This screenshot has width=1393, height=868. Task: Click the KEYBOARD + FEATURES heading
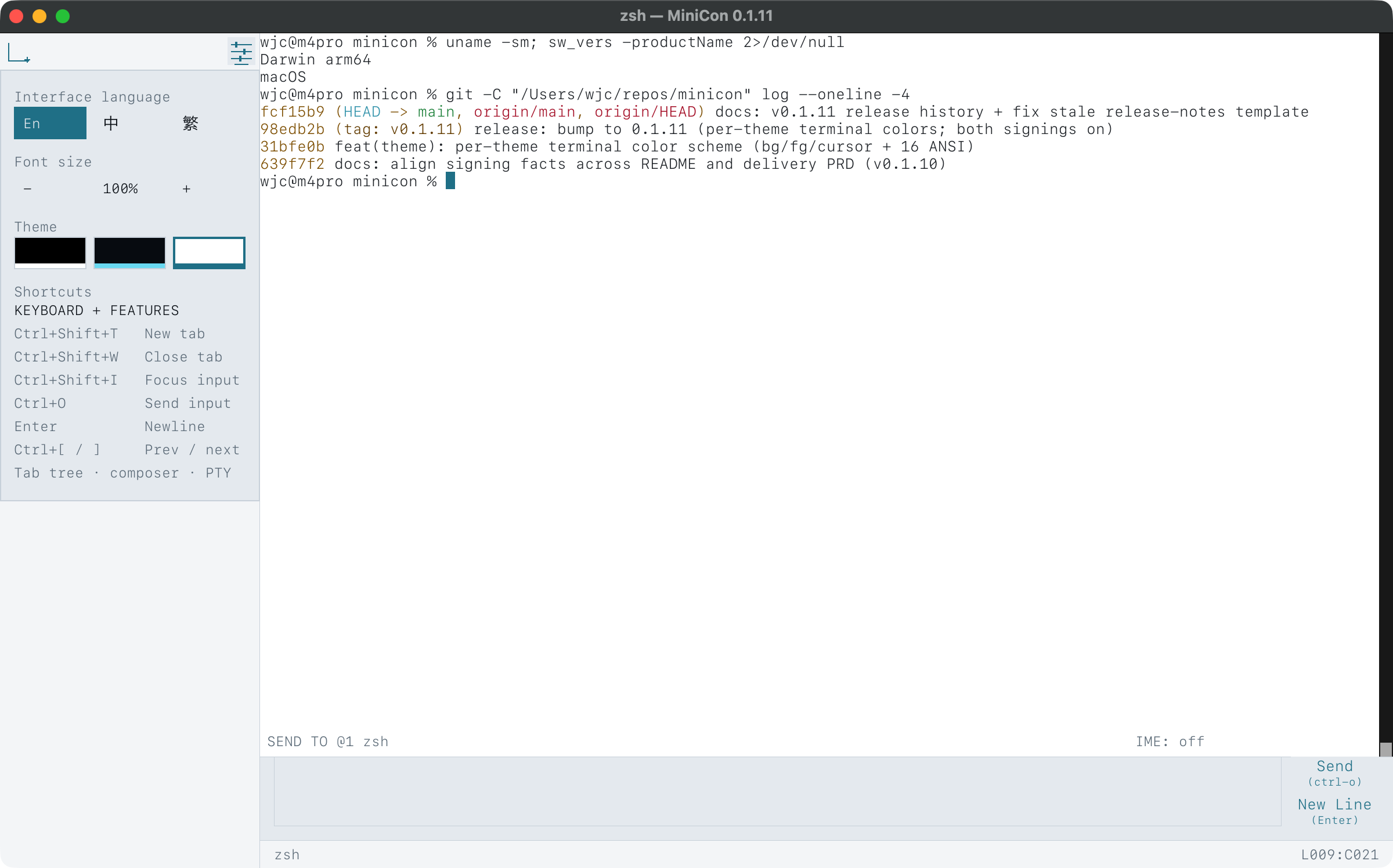point(97,310)
